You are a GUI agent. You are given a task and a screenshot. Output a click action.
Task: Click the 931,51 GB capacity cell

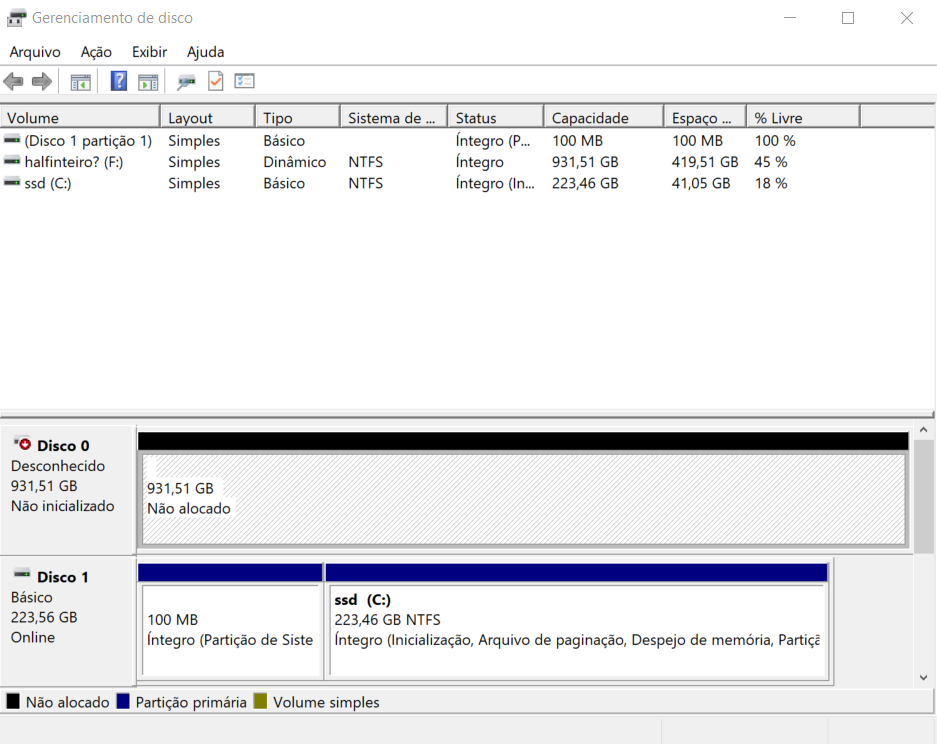point(585,162)
